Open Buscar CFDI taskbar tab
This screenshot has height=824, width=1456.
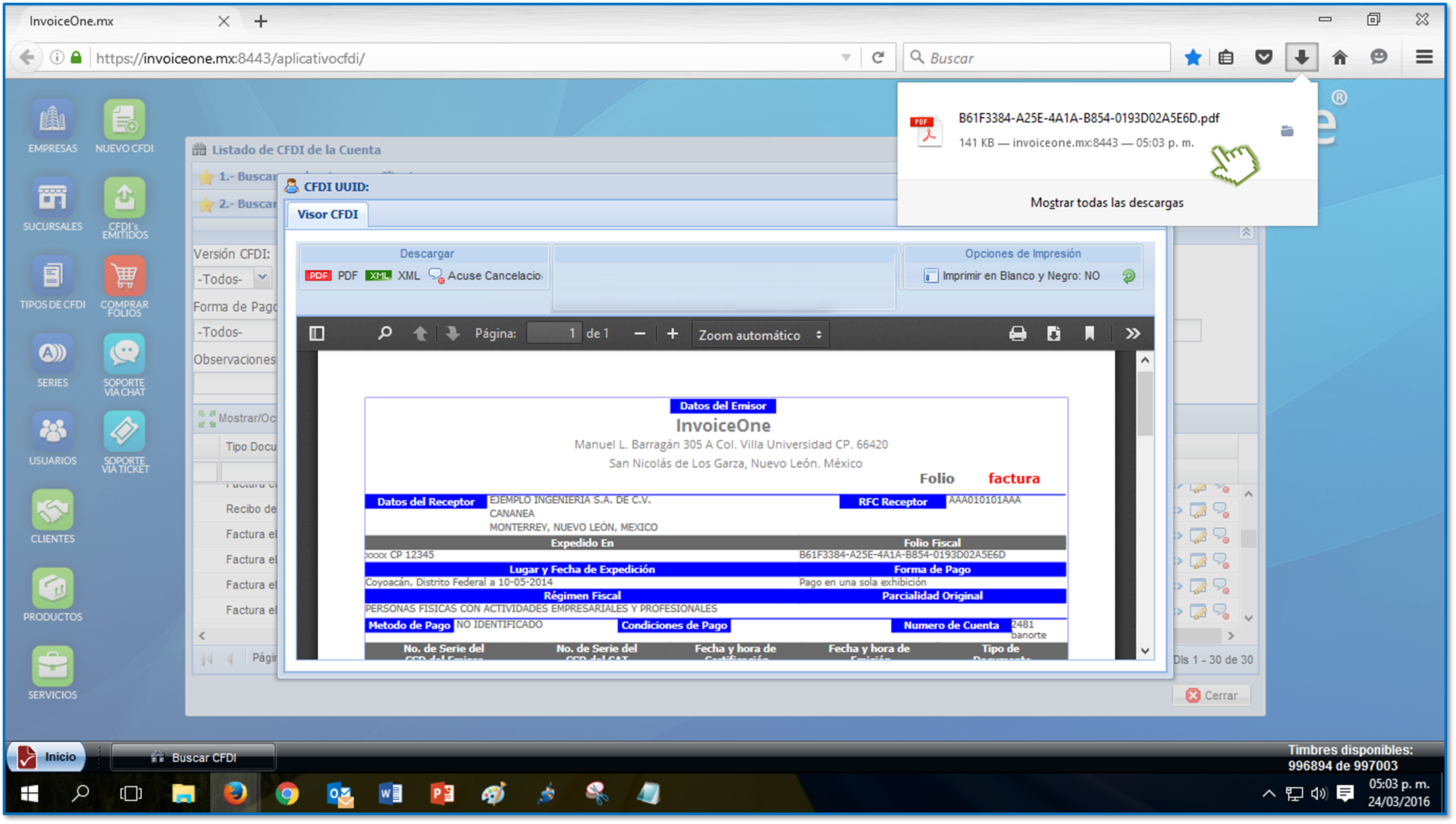coord(193,757)
